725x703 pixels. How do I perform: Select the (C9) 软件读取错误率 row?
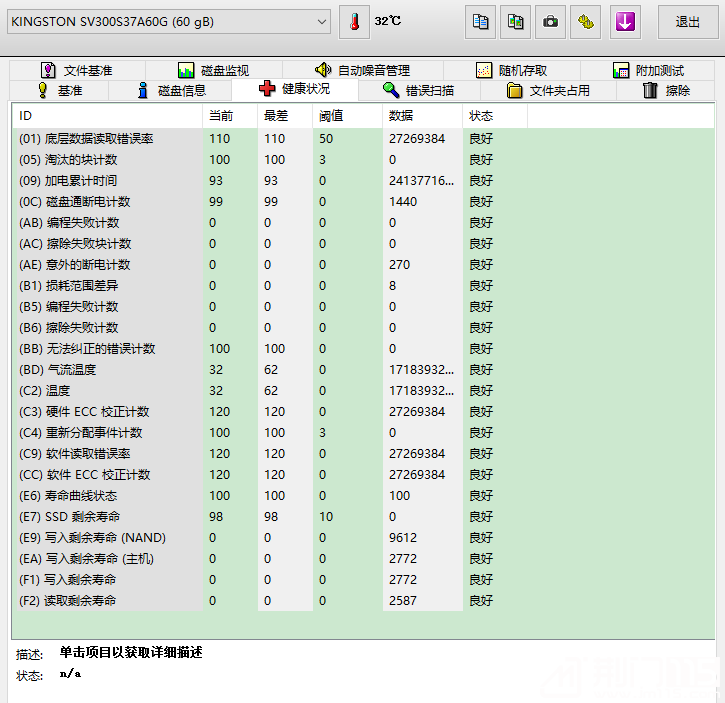coord(363,454)
